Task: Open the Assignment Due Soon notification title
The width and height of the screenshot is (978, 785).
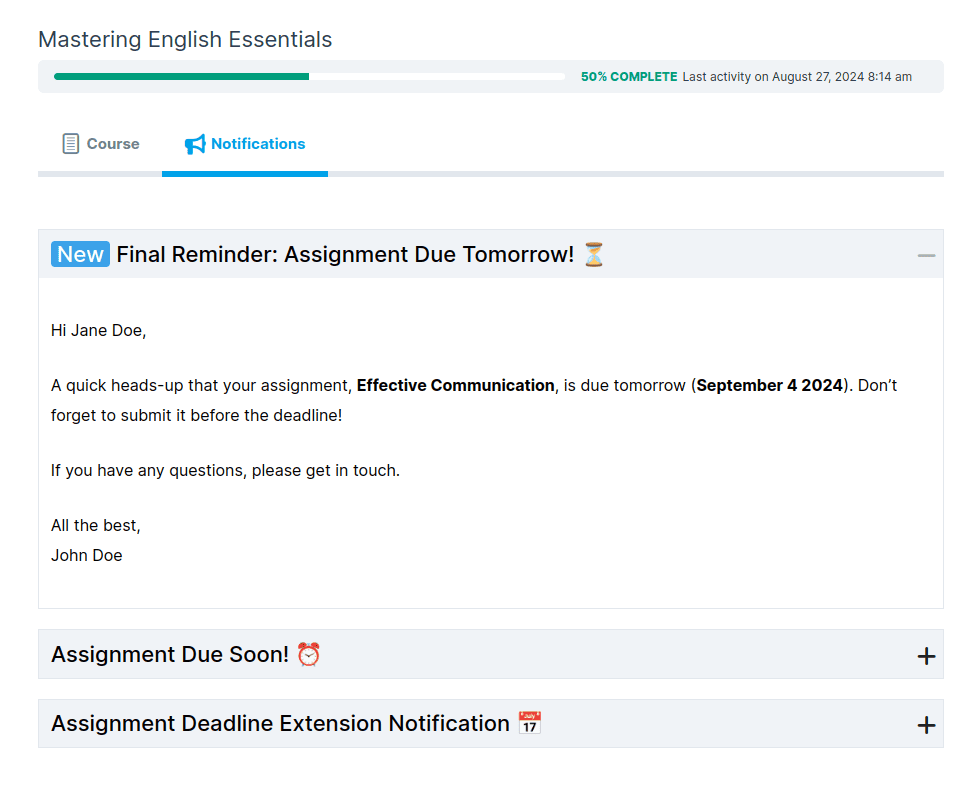Action: (170, 655)
